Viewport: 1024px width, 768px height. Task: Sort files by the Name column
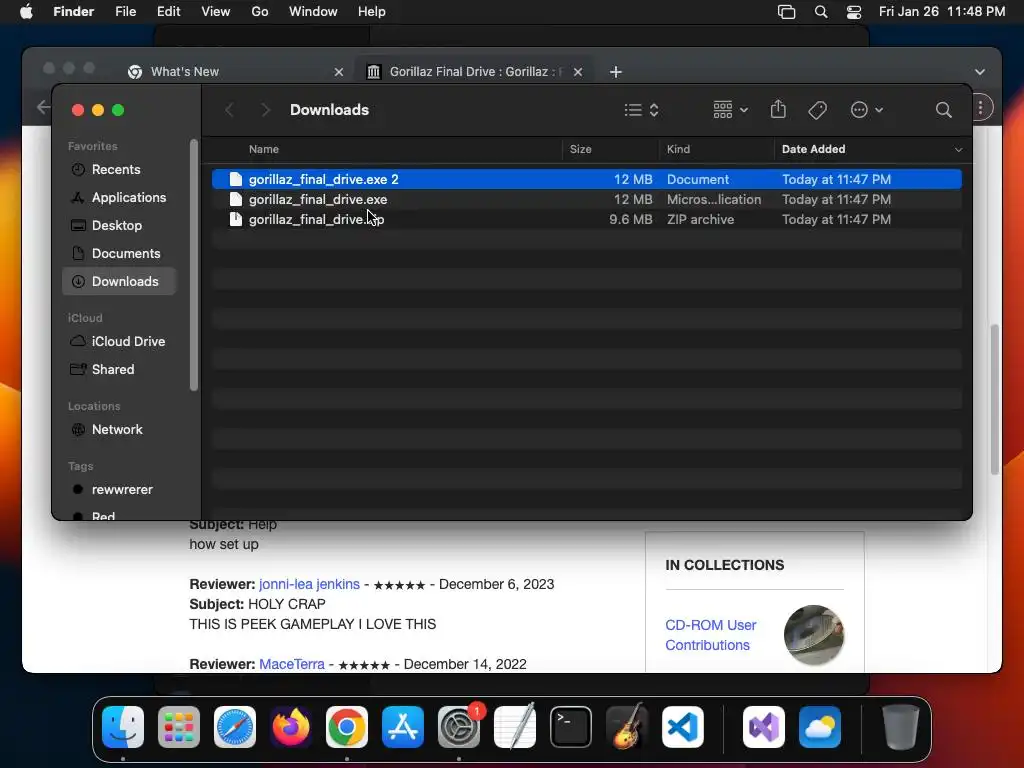point(264,149)
